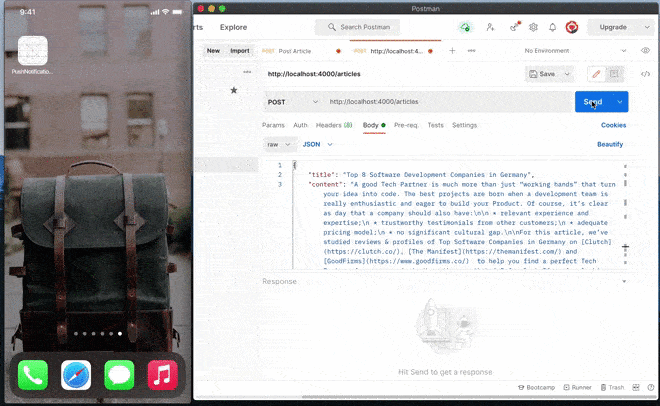Select the Post Article request tab
660x406 pixels.
[x=301, y=51]
